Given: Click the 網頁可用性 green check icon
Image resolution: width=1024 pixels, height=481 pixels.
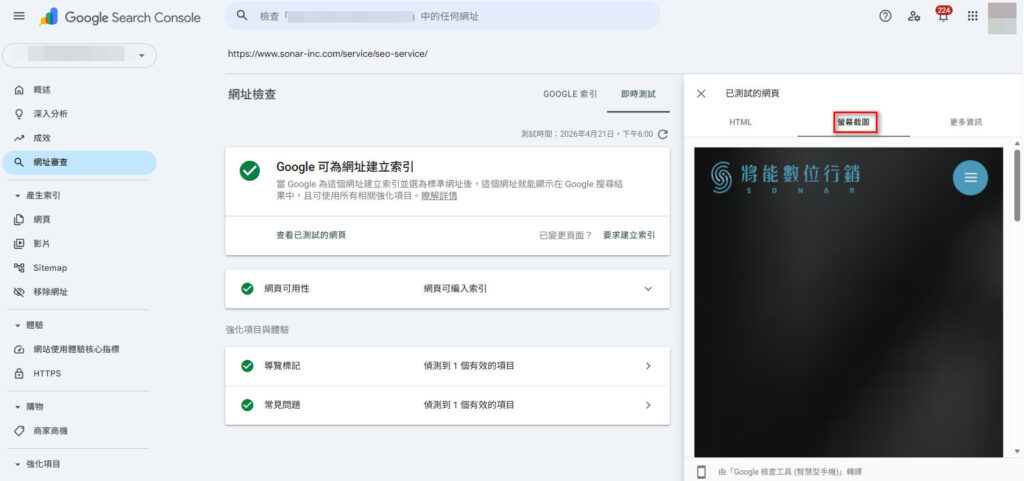Looking at the screenshot, I should click(x=247, y=288).
